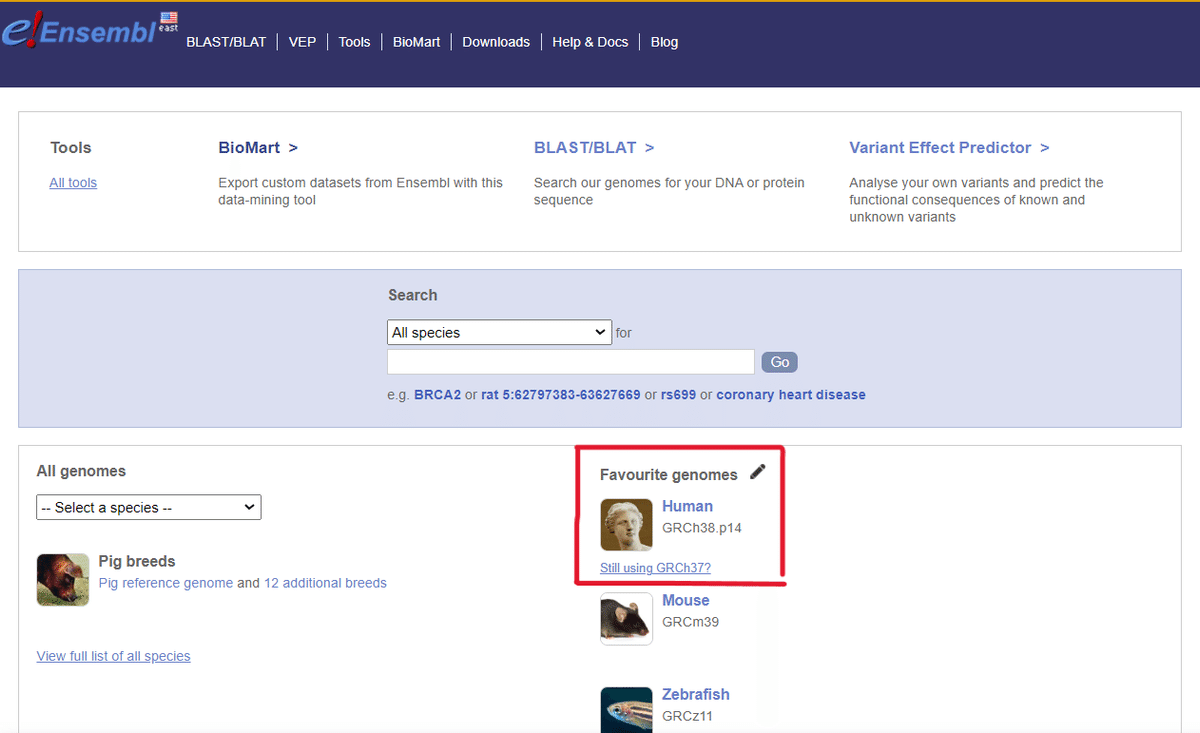Image resolution: width=1200 pixels, height=733 pixels.
Task: Click the rs699 example search link
Action: (x=678, y=395)
